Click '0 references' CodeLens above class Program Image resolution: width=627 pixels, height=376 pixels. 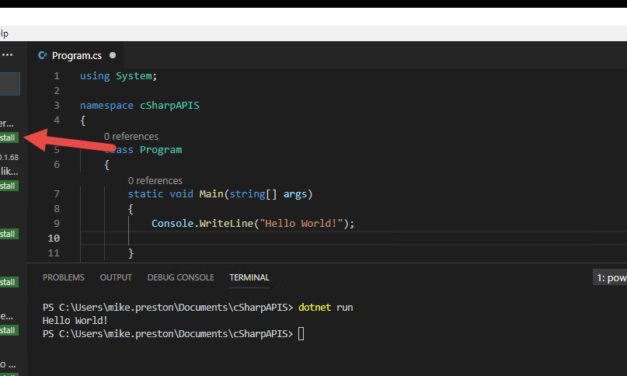pyautogui.click(x=131, y=136)
